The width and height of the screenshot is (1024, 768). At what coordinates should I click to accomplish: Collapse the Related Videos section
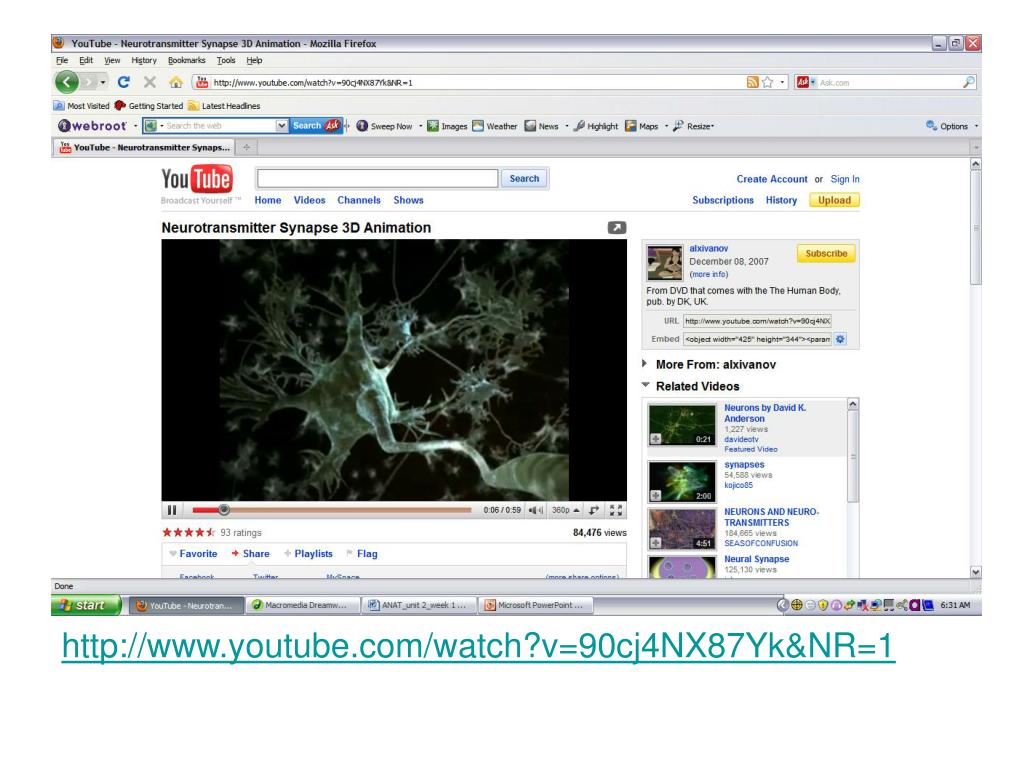point(691,386)
